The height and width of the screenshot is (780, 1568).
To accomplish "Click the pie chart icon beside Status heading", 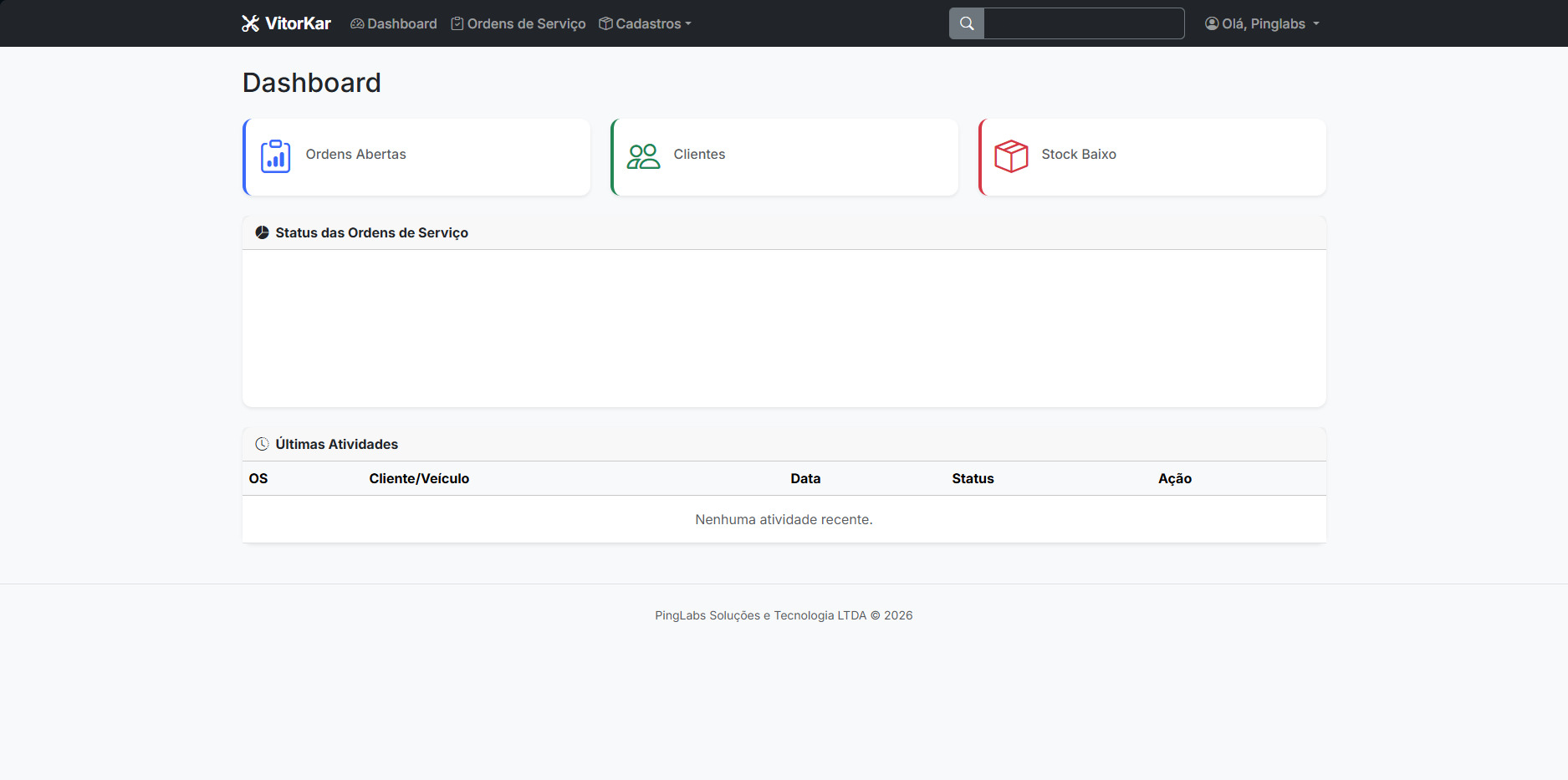I will click(262, 232).
